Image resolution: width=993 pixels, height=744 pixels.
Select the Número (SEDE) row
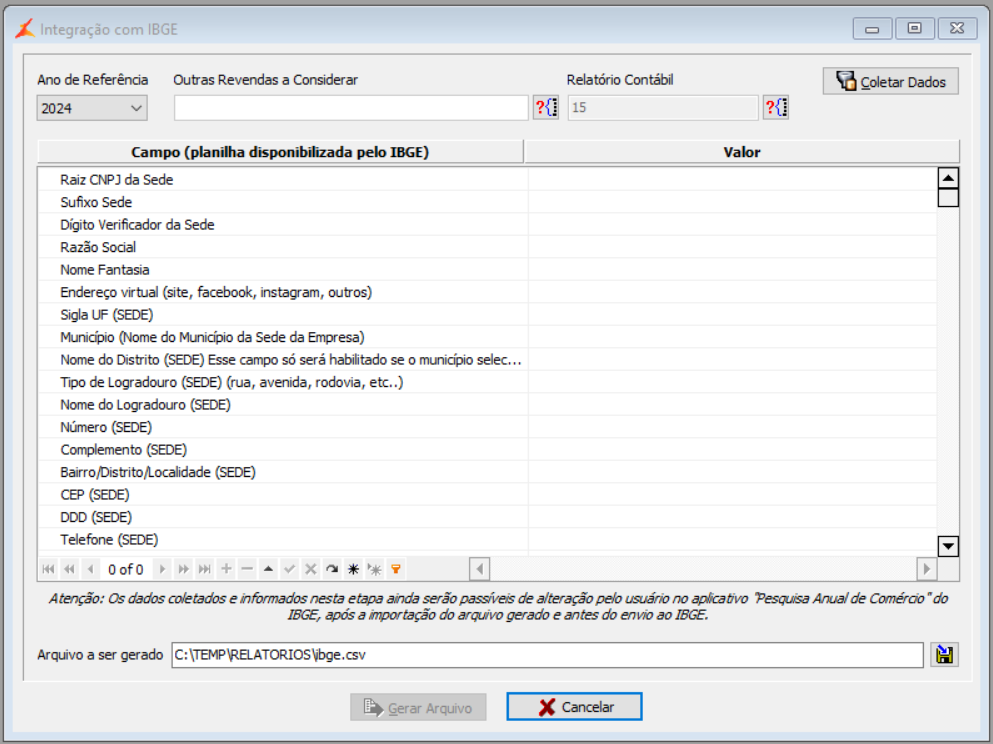(x=487, y=427)
